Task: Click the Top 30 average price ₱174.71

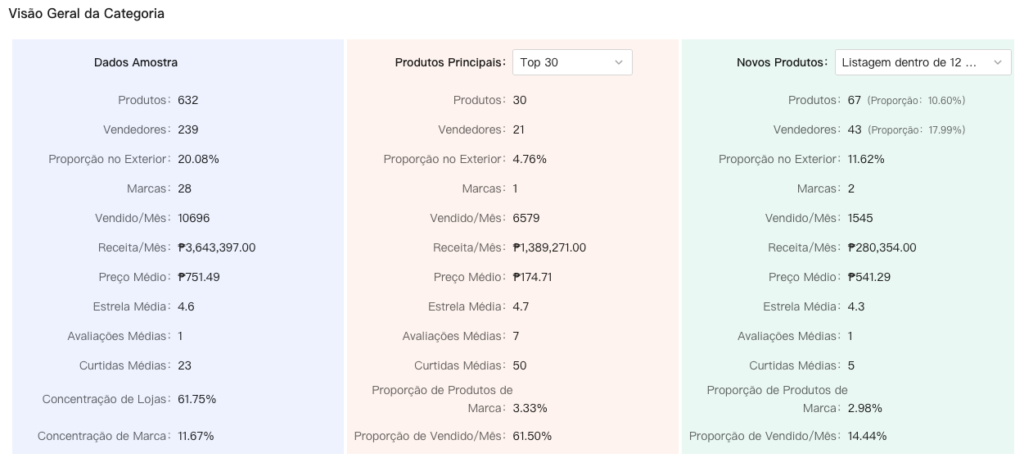Action: click(x=540, y=277)
